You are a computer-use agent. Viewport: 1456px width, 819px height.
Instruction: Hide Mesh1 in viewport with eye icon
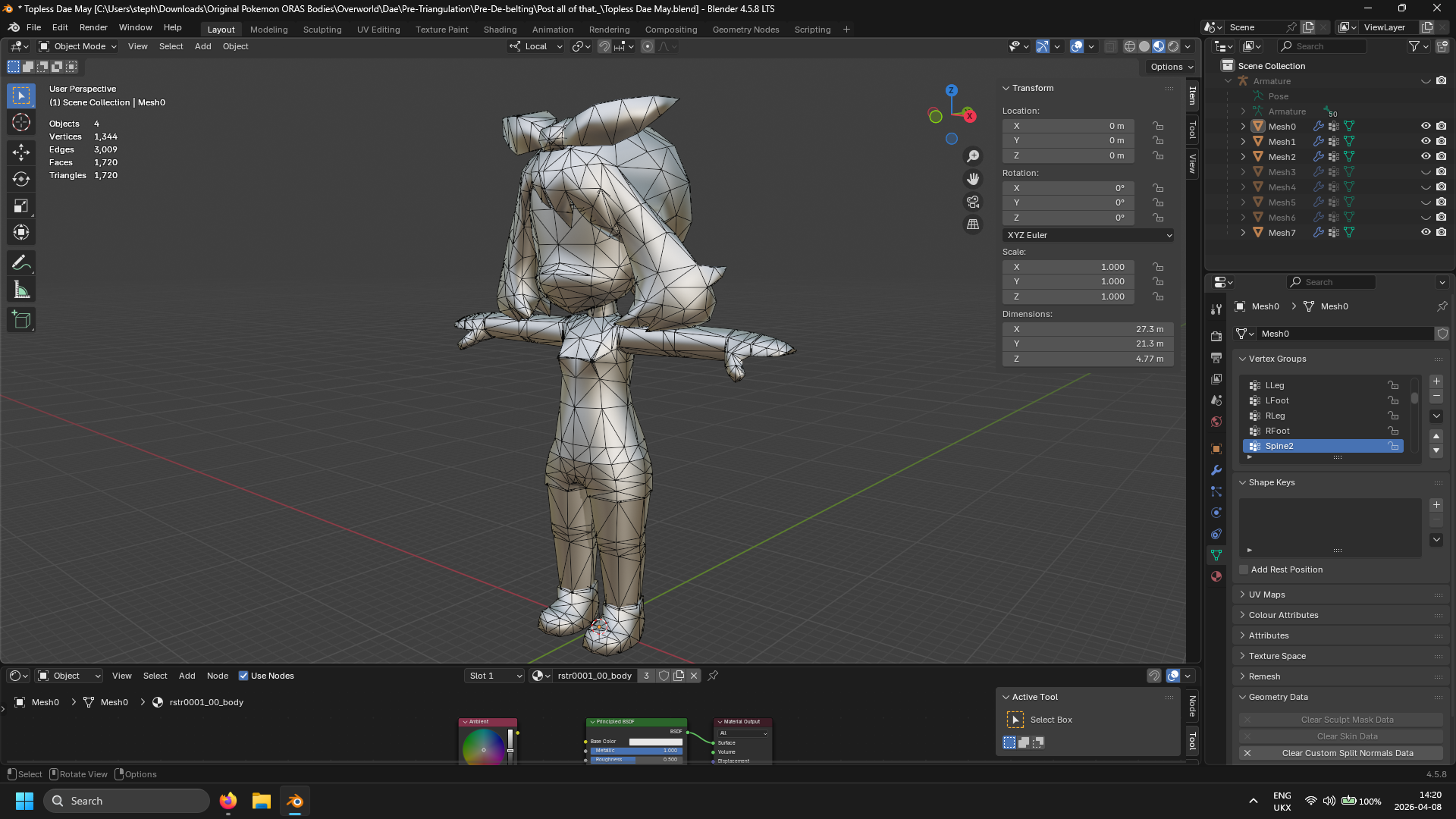(x=1426, y=142)
